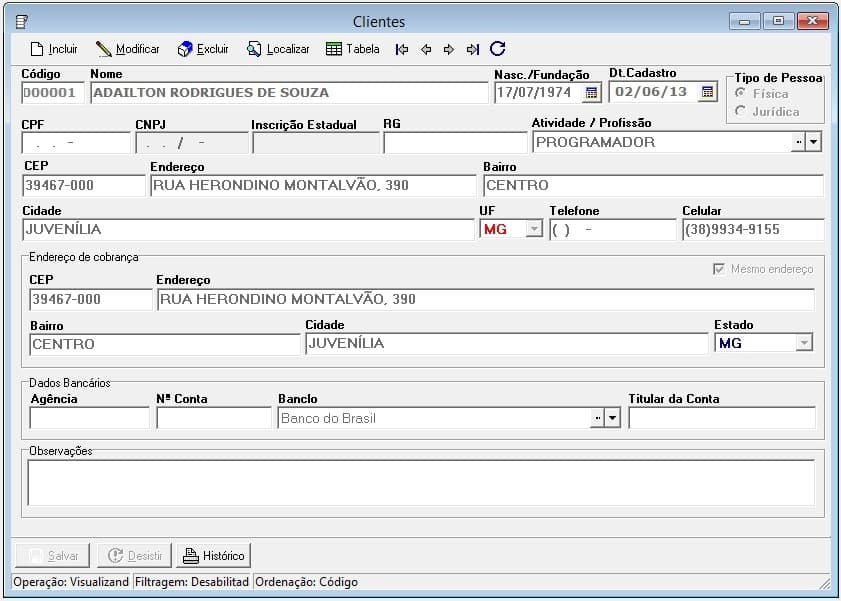Go to the previous record arrow

pos(426,49)
